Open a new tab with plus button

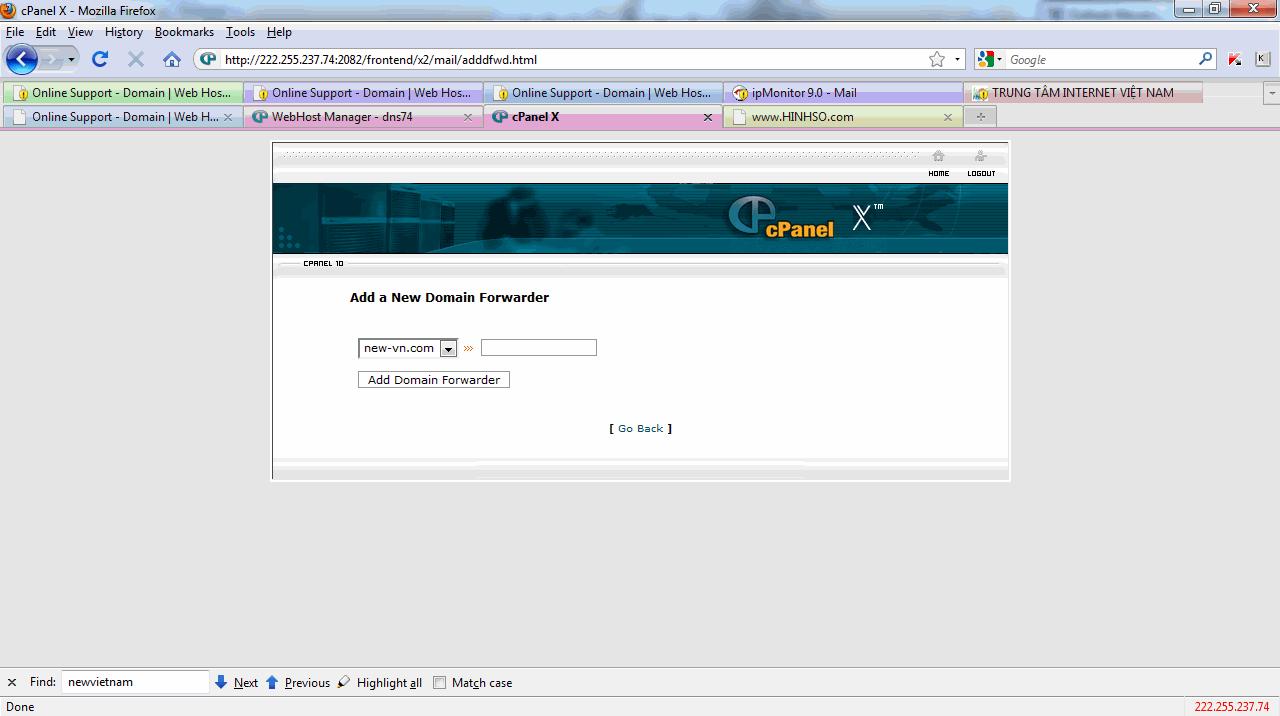point(980,117)
